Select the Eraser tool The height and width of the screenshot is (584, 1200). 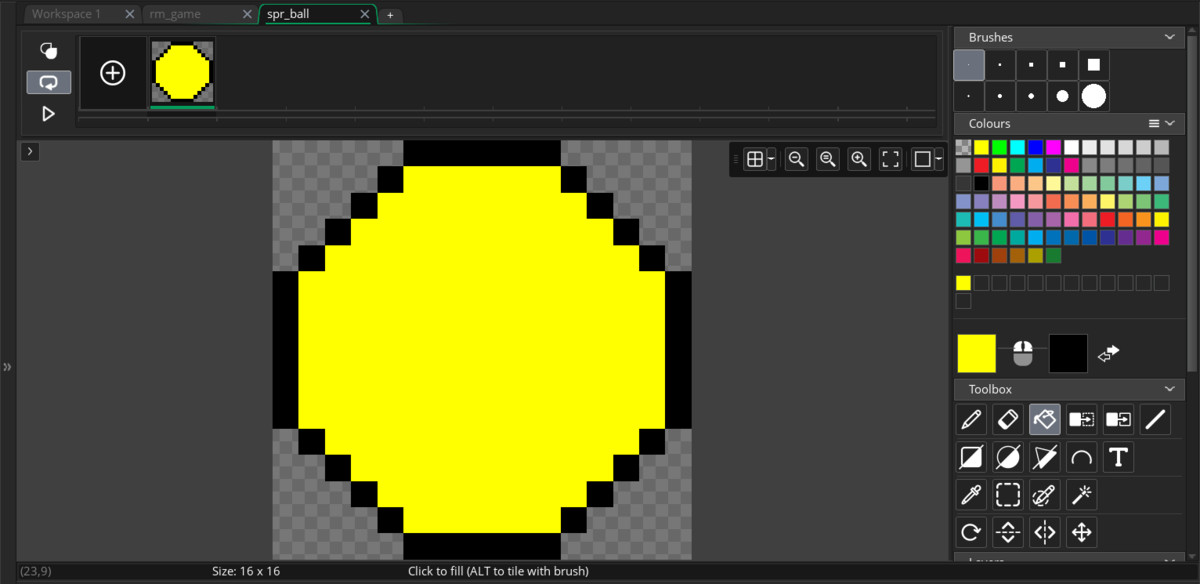click(x=1008, y=419)
